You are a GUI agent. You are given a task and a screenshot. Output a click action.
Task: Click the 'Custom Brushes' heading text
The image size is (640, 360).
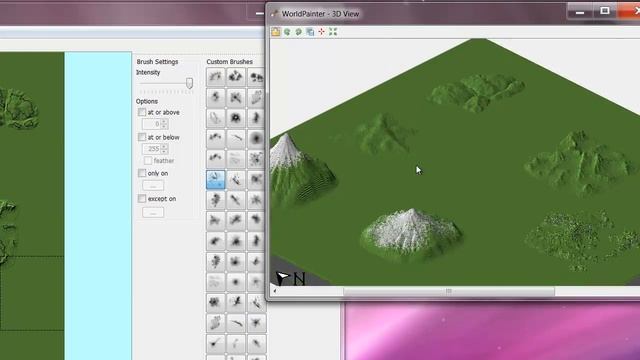click(229, 62)
